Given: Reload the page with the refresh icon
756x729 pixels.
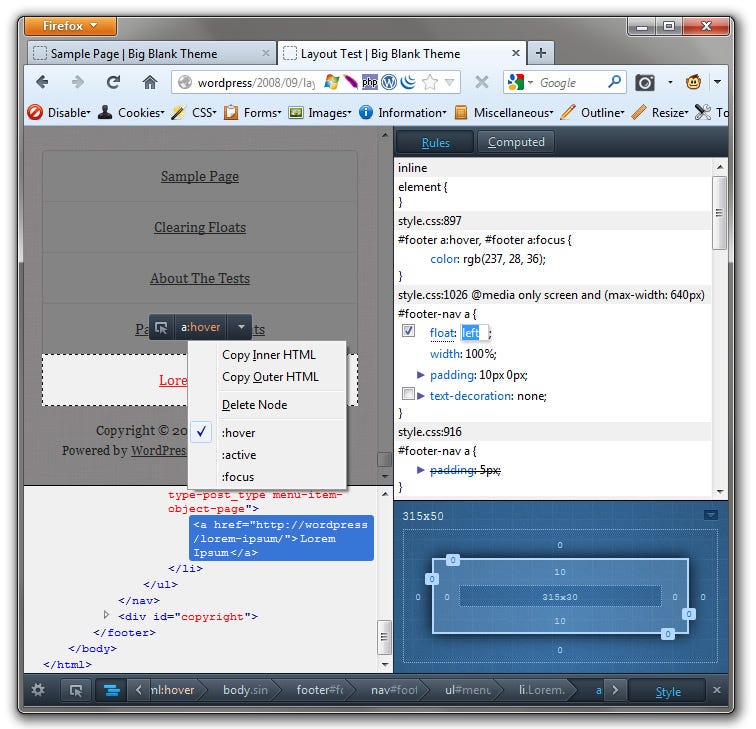Looking at the screenshot, I should pos(113,82).
